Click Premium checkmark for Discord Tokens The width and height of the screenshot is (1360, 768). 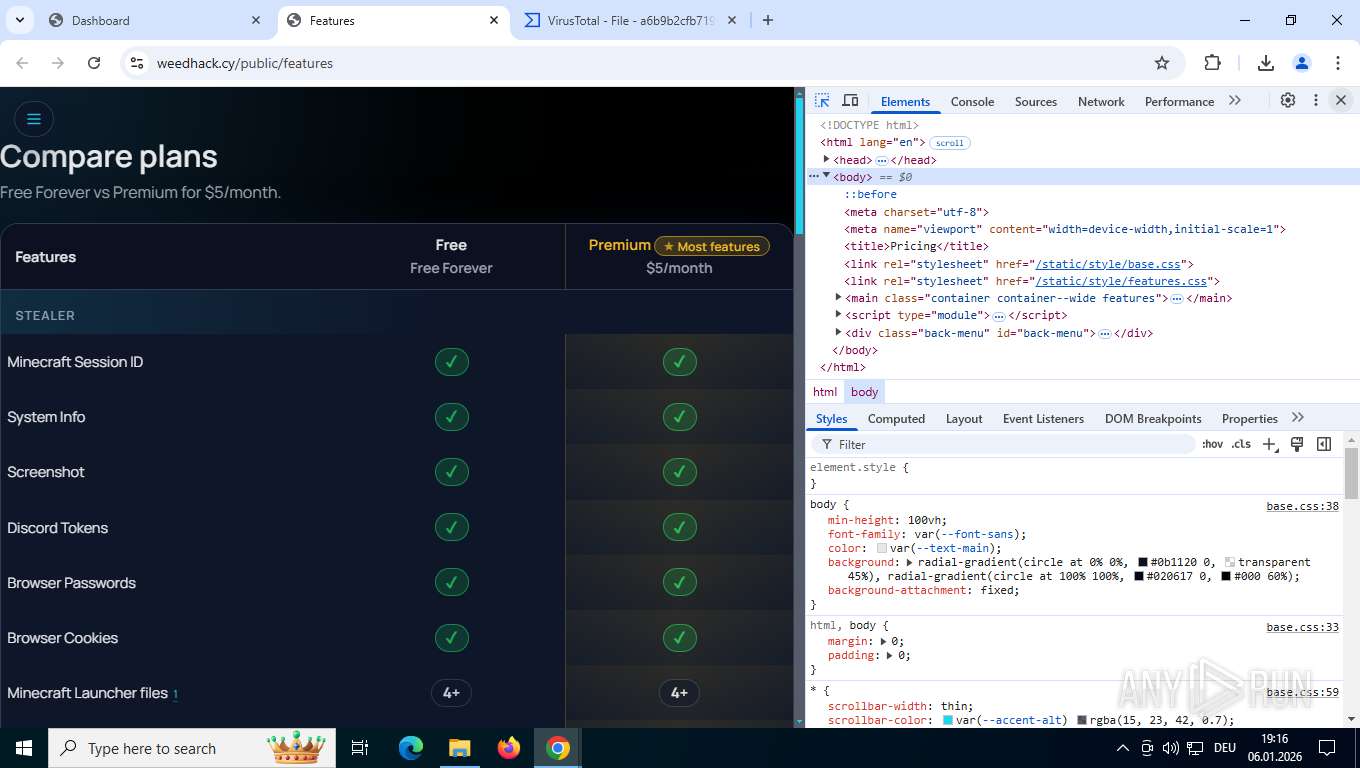click(x=679, y=527)
